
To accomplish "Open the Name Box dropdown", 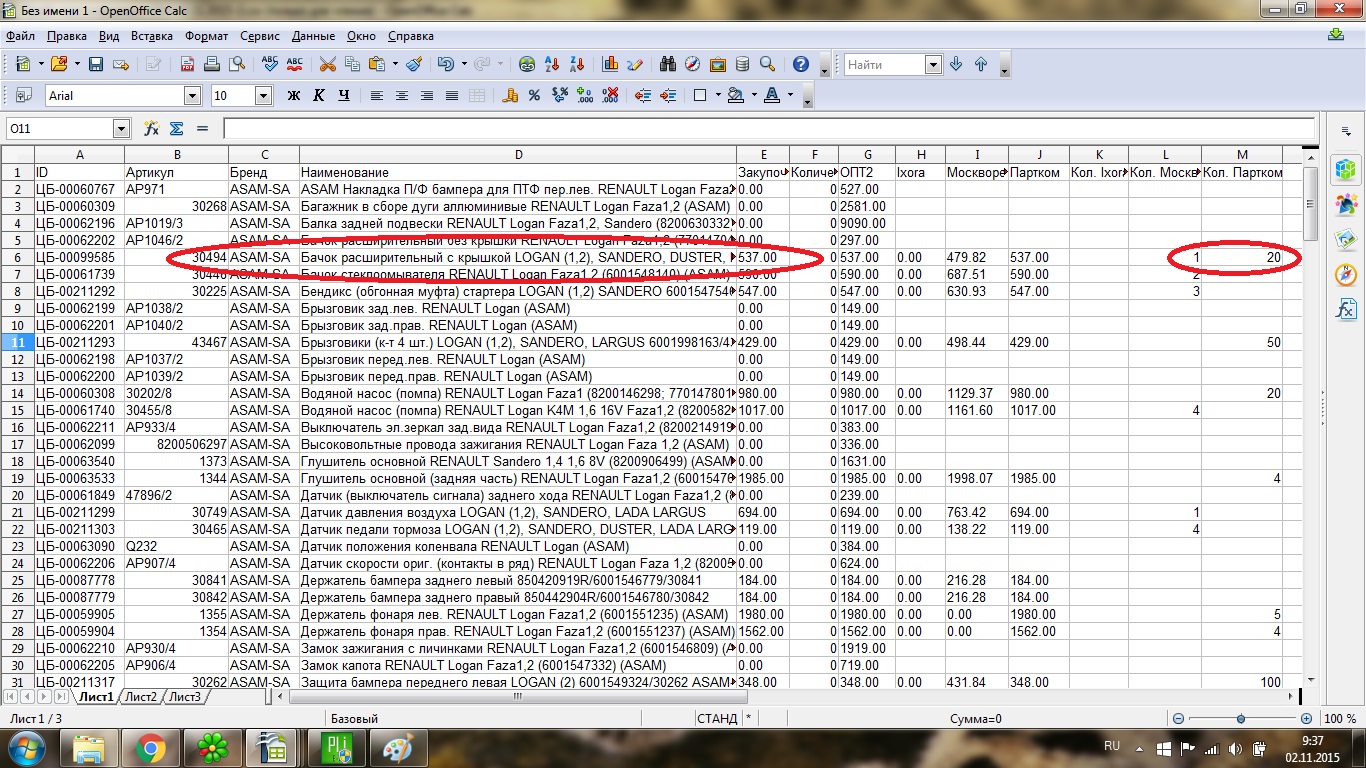I will point(122,129).
